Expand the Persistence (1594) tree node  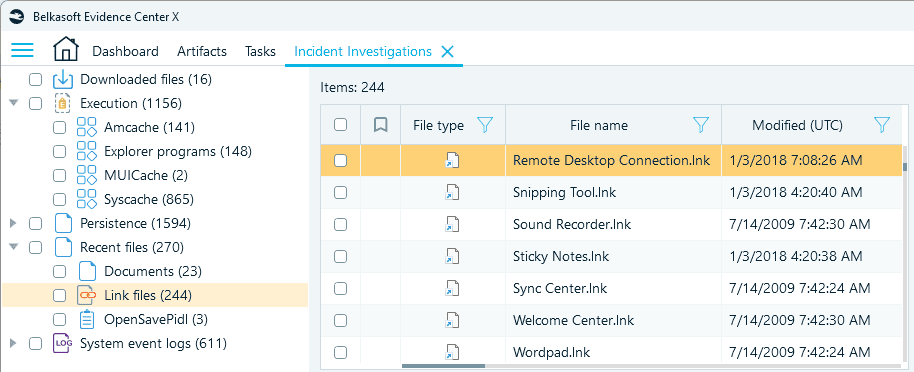click(x=14, y=223)
